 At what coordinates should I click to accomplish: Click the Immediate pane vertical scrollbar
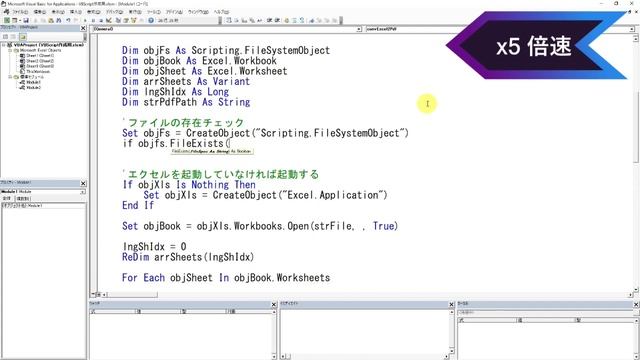(451, 331)
